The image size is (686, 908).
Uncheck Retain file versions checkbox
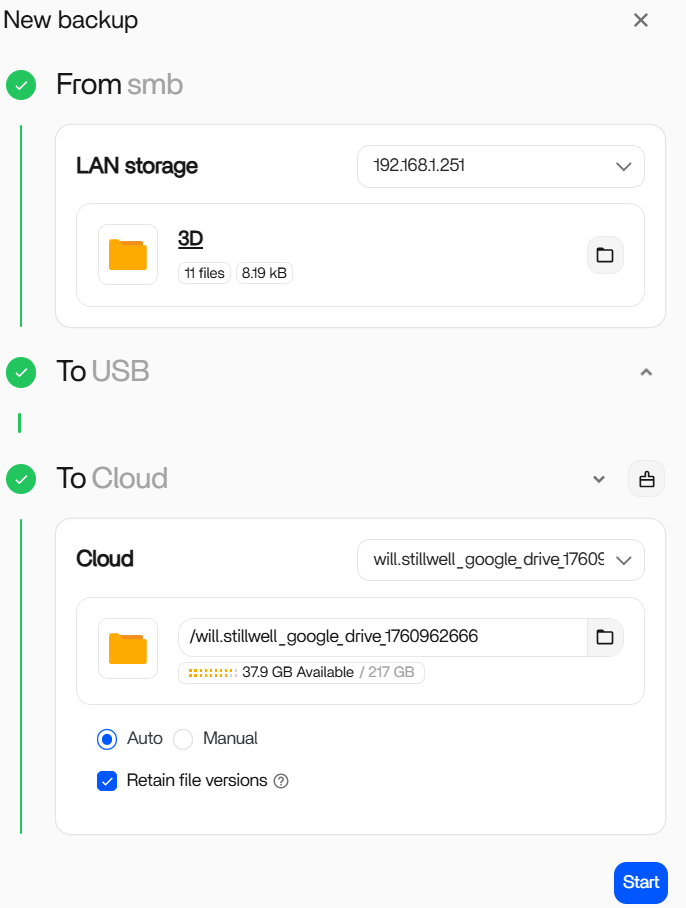tap(107, 781)
